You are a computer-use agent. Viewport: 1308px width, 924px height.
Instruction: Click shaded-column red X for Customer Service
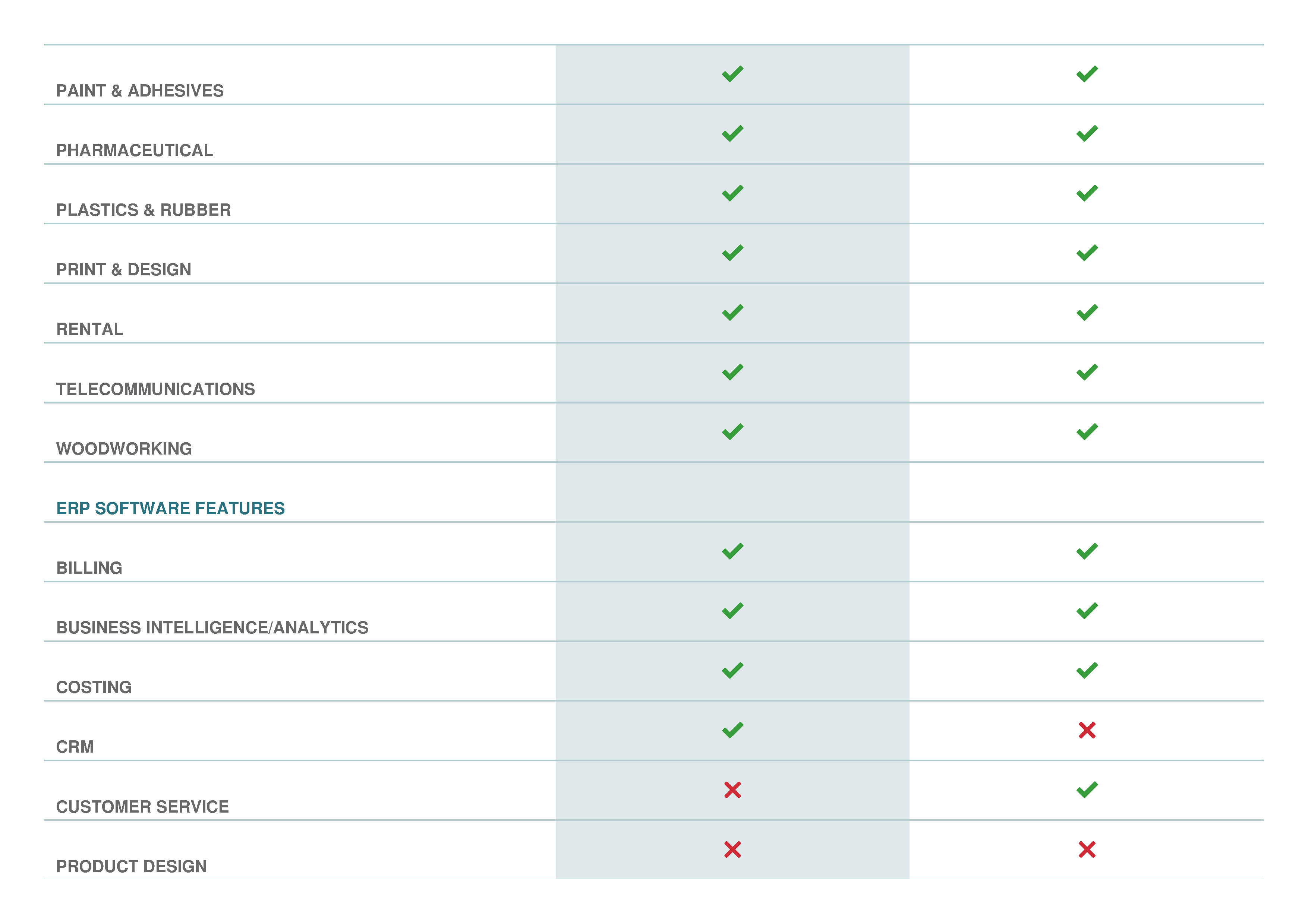click(x=732, y=789)
